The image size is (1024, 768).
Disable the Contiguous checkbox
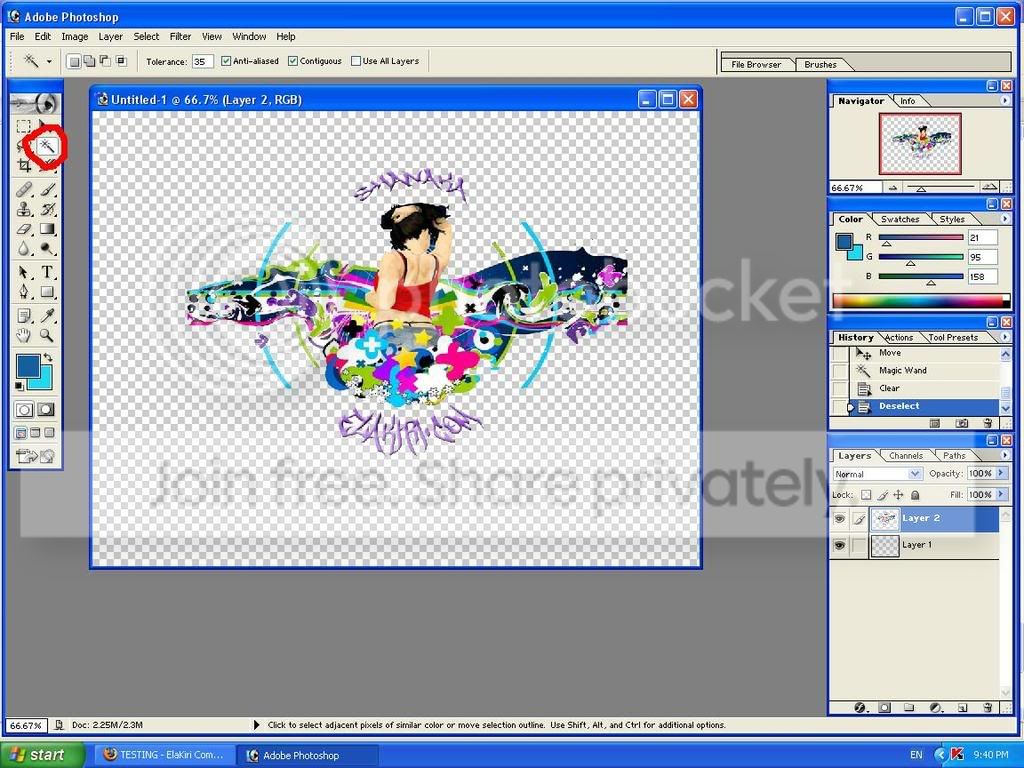point(293,61)
